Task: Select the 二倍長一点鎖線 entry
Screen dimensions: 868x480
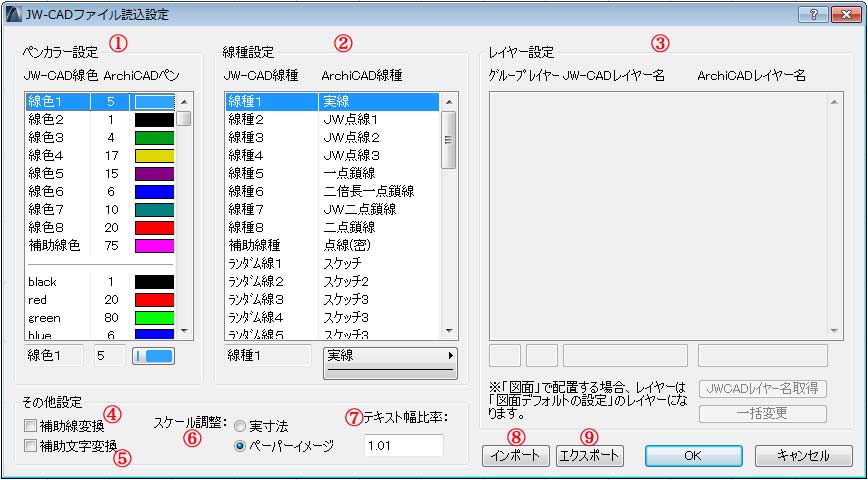Action: [x=369, y=192]
